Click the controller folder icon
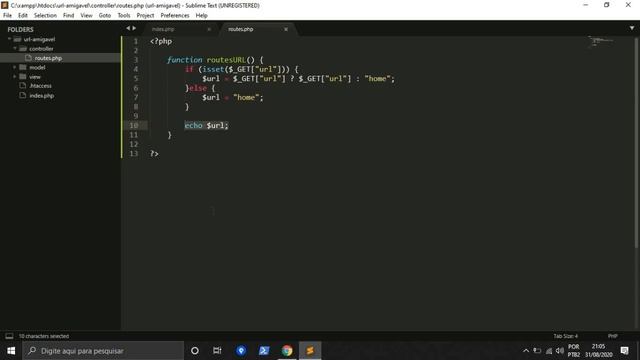The image size is (640, 360). pos(23,49)
